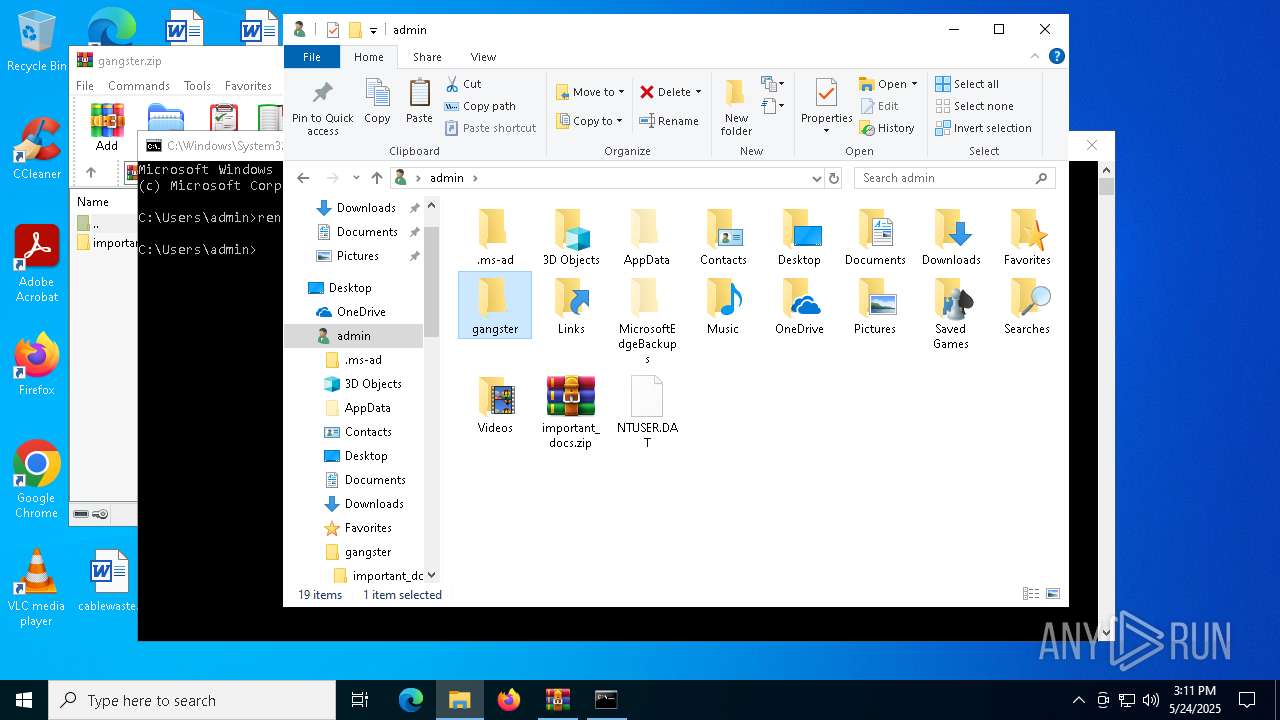Click the Copy ribbon icon
This screenshot has width=1280, height=720.
point(377,101)
